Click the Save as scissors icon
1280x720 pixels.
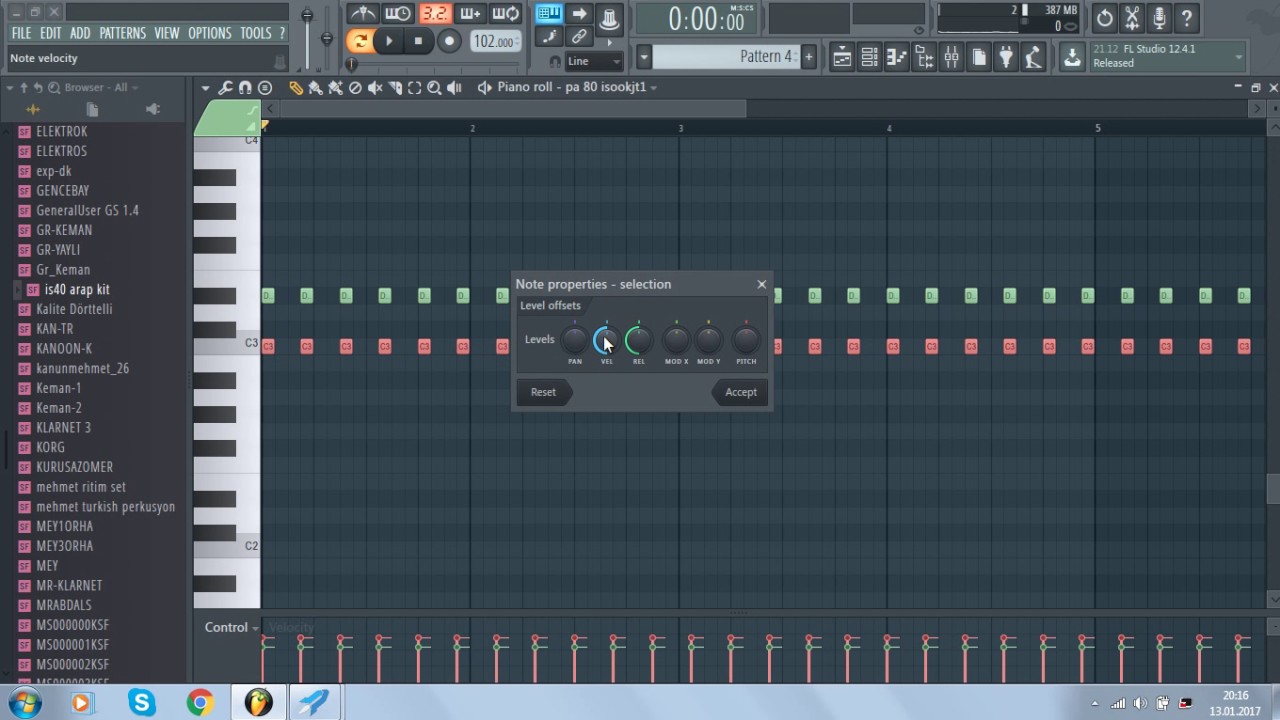[x=1132, y=18]
